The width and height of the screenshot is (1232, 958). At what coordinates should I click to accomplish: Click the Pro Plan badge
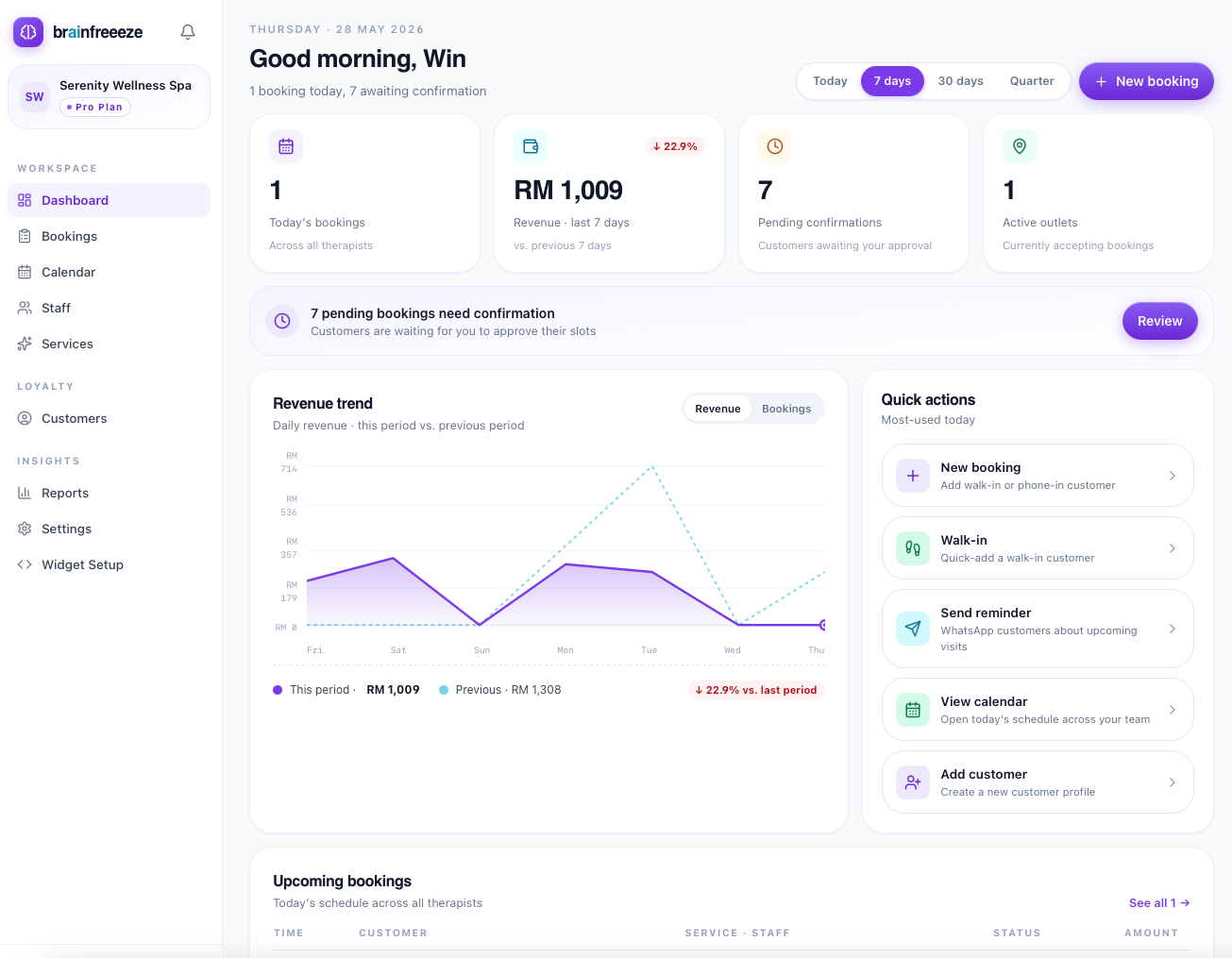coord(95,107)
